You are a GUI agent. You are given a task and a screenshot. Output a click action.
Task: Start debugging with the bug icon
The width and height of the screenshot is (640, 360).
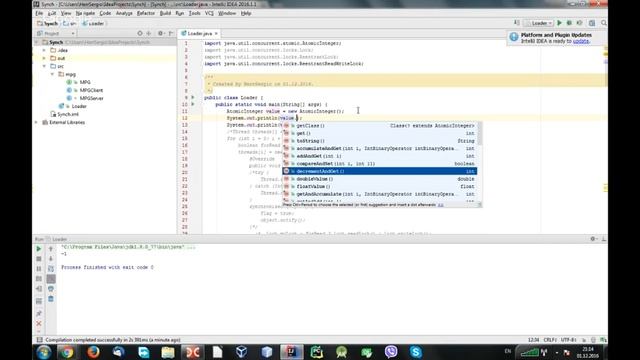(569, 23)
